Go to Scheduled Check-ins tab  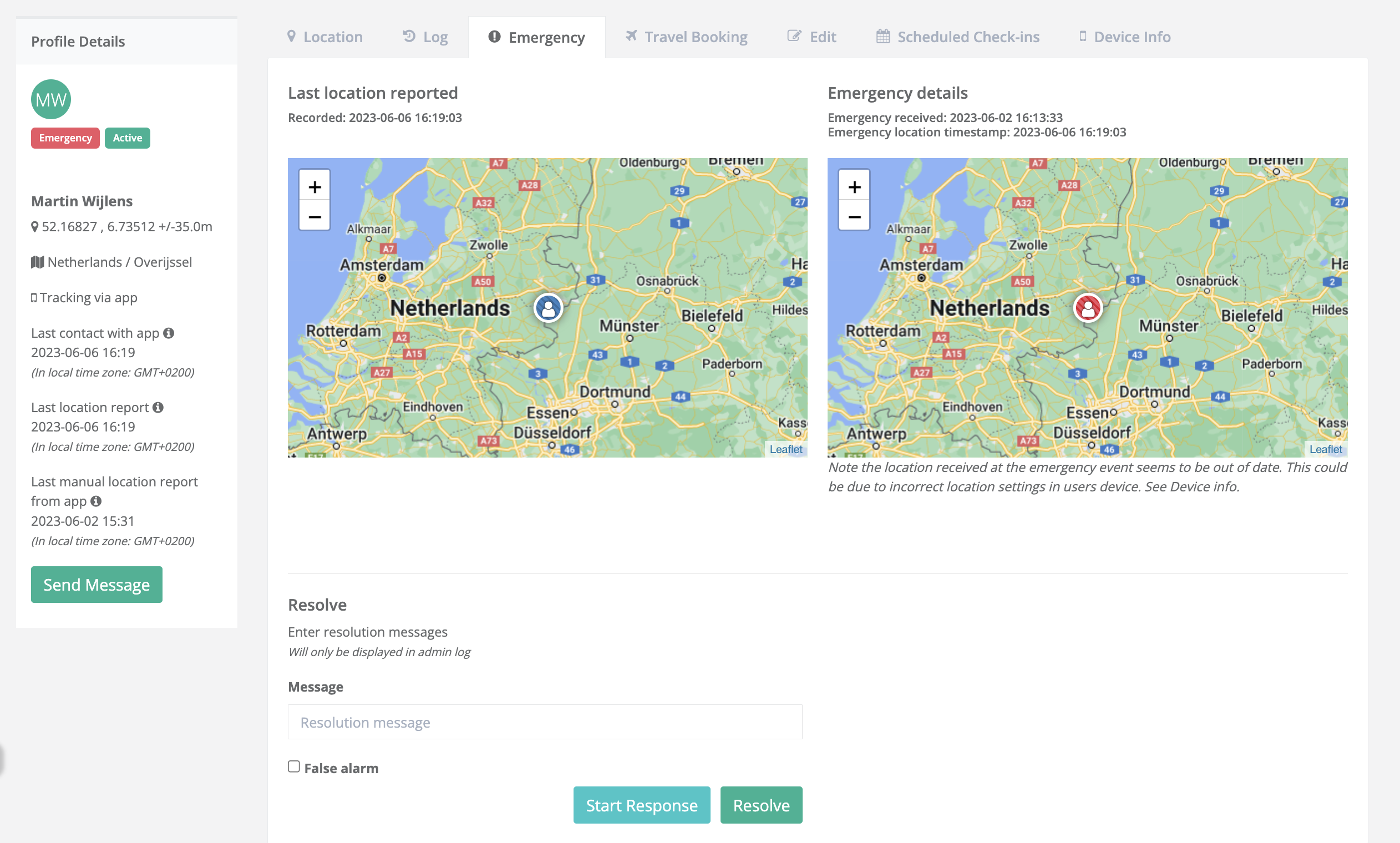pyautogui.click(x=957, y=37)
